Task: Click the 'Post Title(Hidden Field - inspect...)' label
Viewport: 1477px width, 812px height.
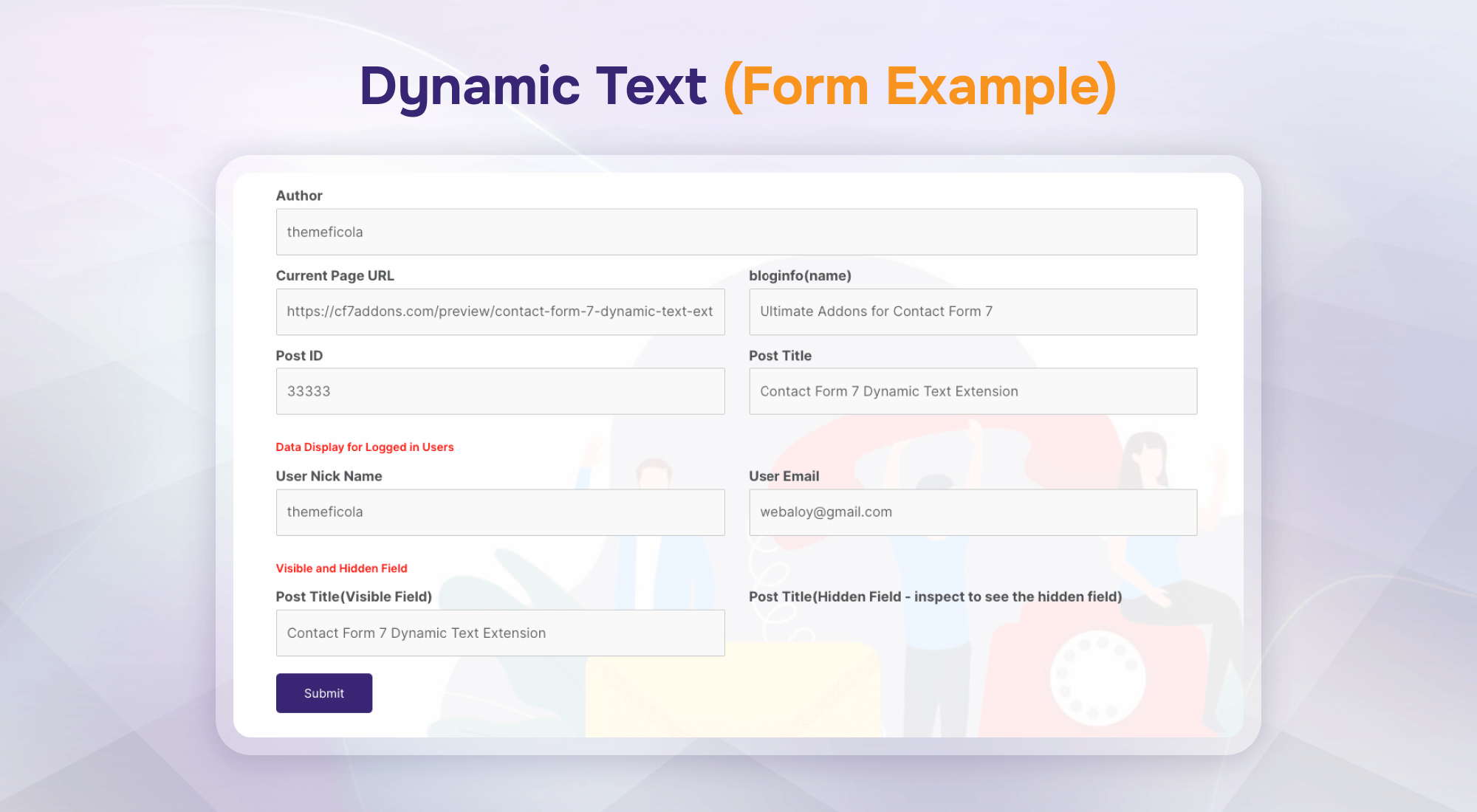Action: tap(935, 596)
